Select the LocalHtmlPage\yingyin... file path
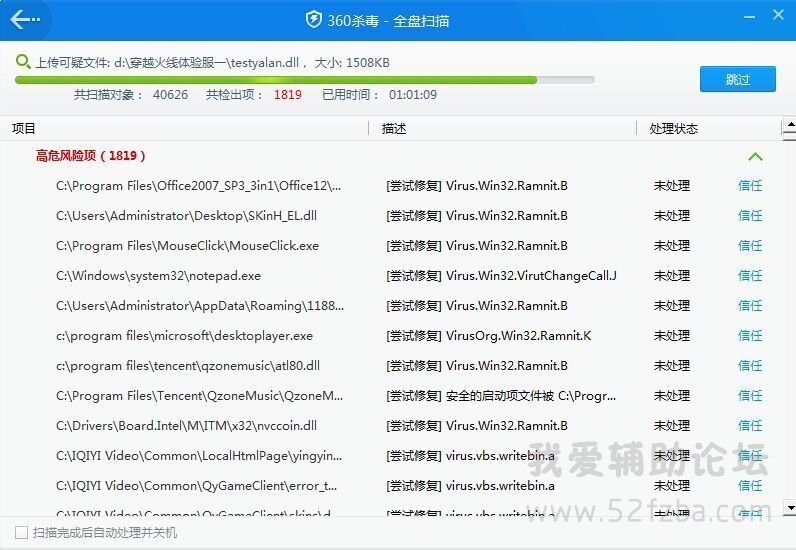 (199, 456)
